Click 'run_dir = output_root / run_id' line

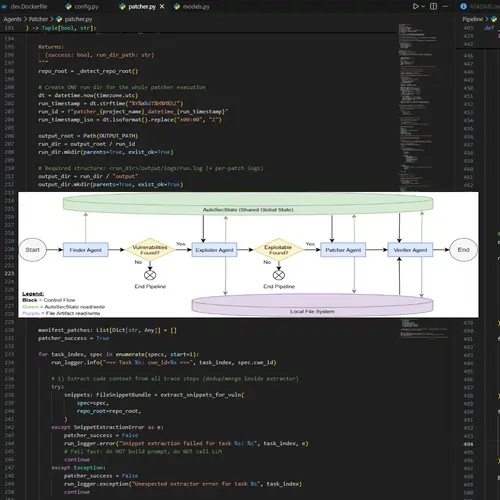click(87, 144)
